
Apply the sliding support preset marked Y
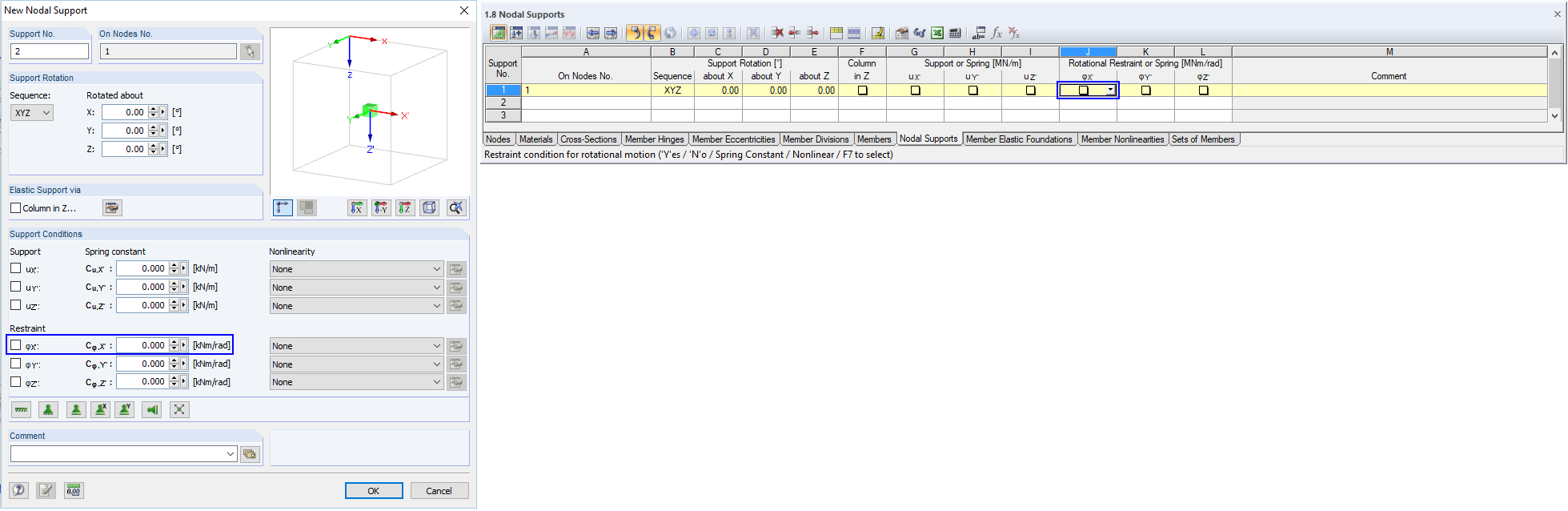click(125, 410)
